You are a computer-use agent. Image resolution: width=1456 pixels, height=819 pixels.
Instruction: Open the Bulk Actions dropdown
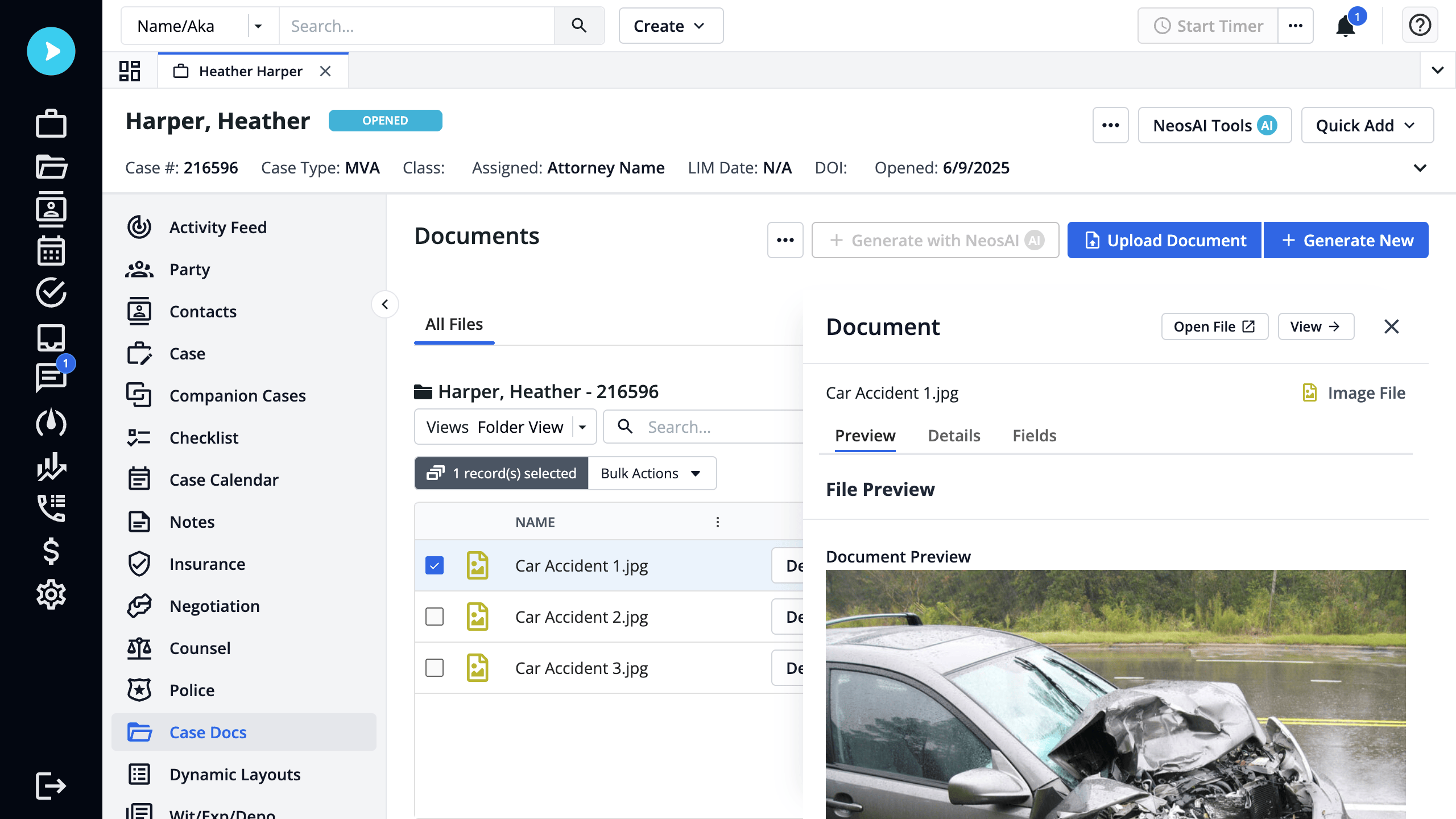point(651,473)
